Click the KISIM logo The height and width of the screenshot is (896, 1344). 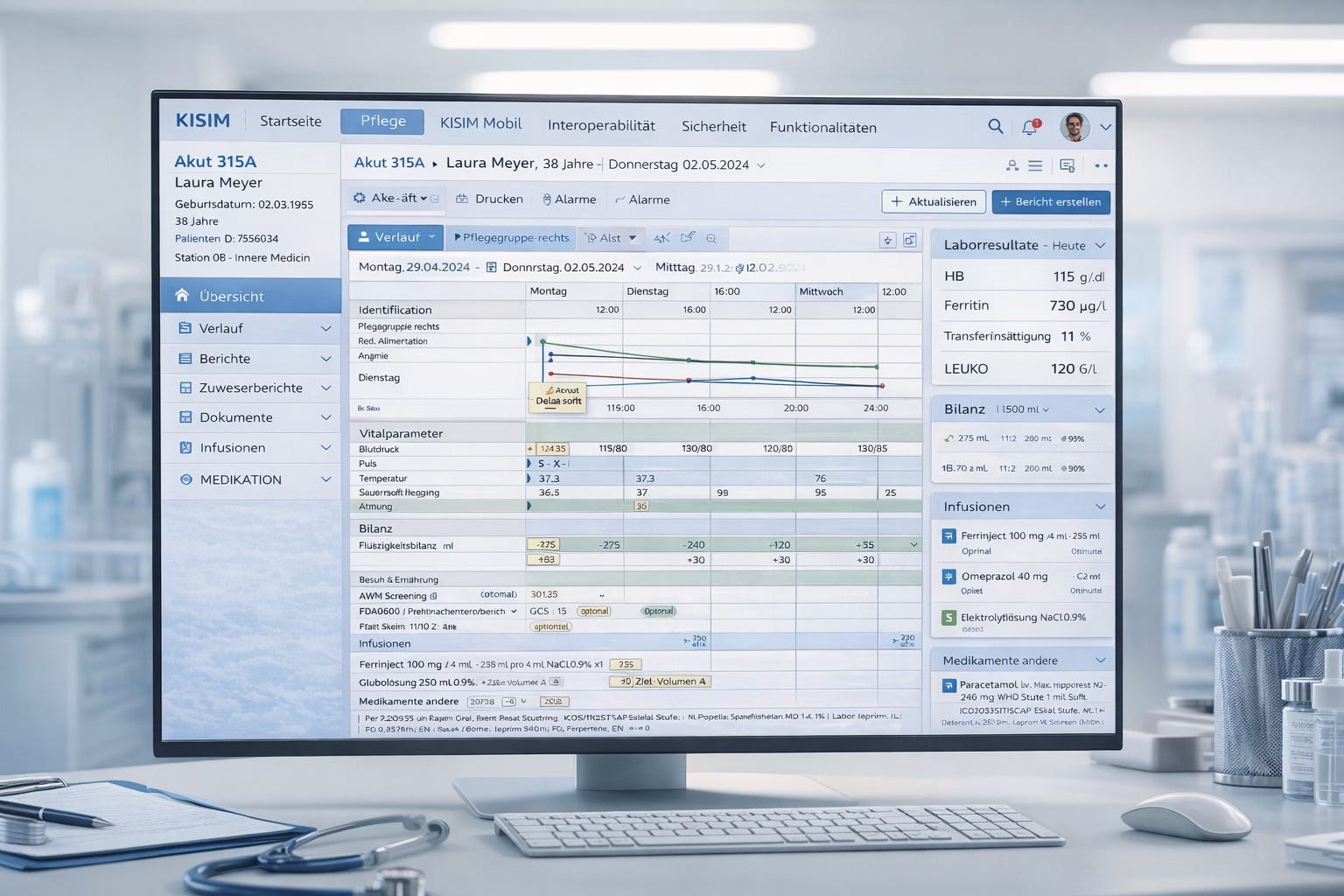[203, 121]
